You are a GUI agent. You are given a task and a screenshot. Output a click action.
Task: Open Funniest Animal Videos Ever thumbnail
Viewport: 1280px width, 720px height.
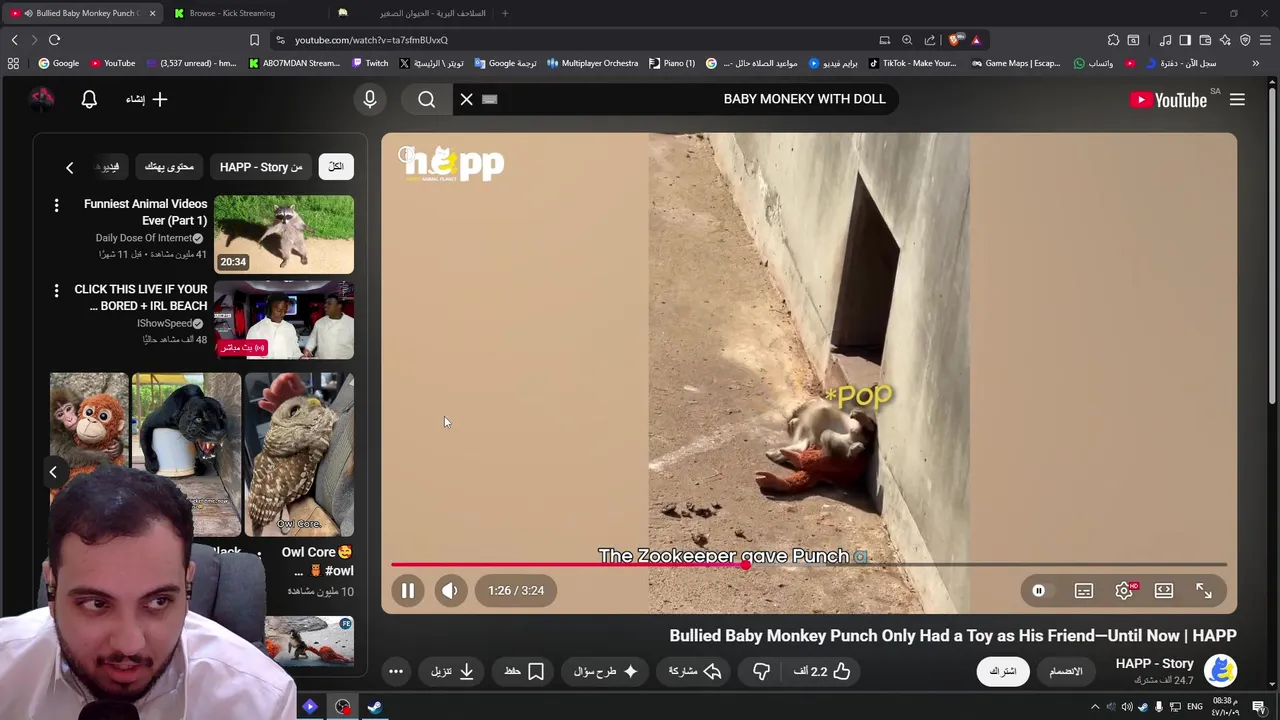[x=284, y=234]
